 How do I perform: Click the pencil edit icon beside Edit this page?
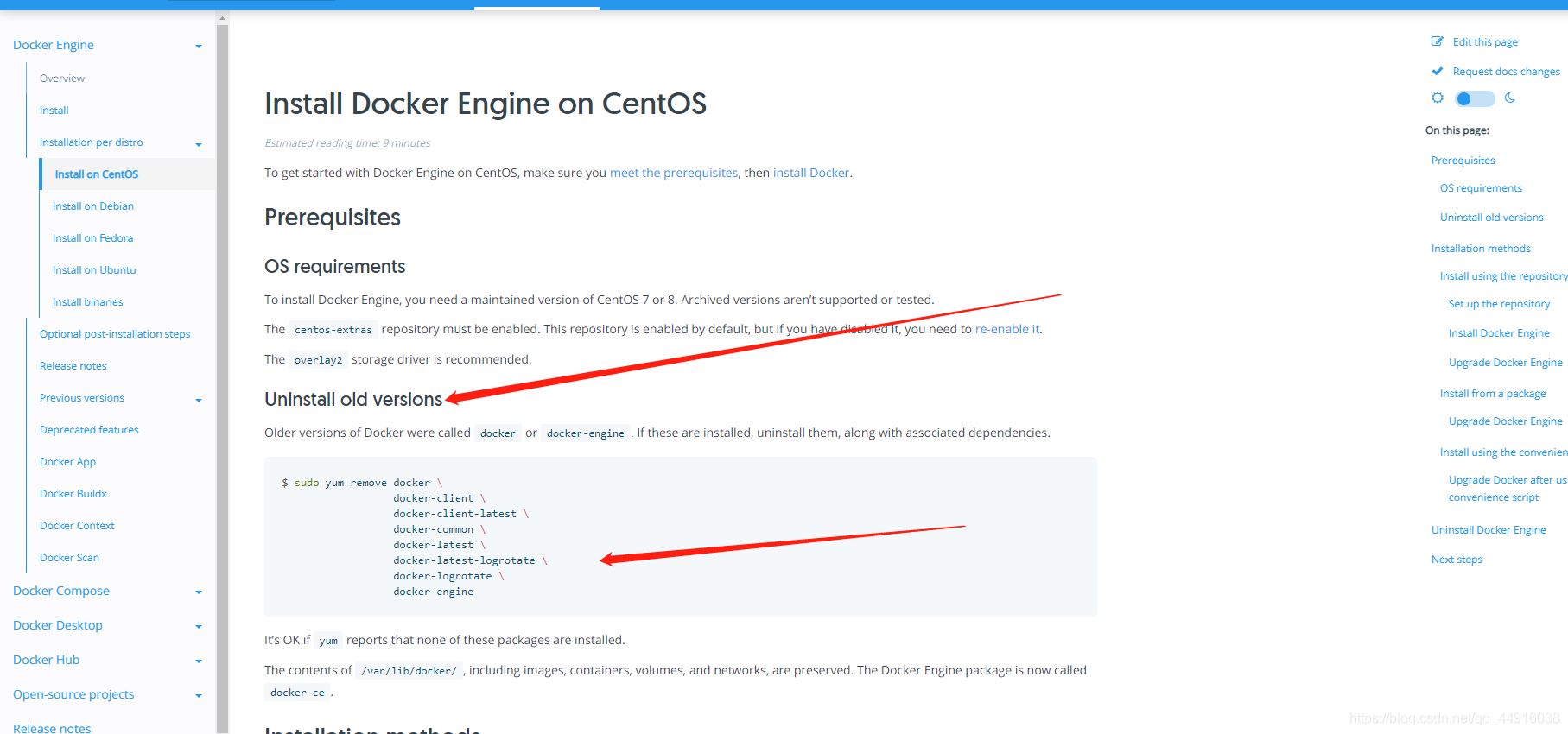1437,41
